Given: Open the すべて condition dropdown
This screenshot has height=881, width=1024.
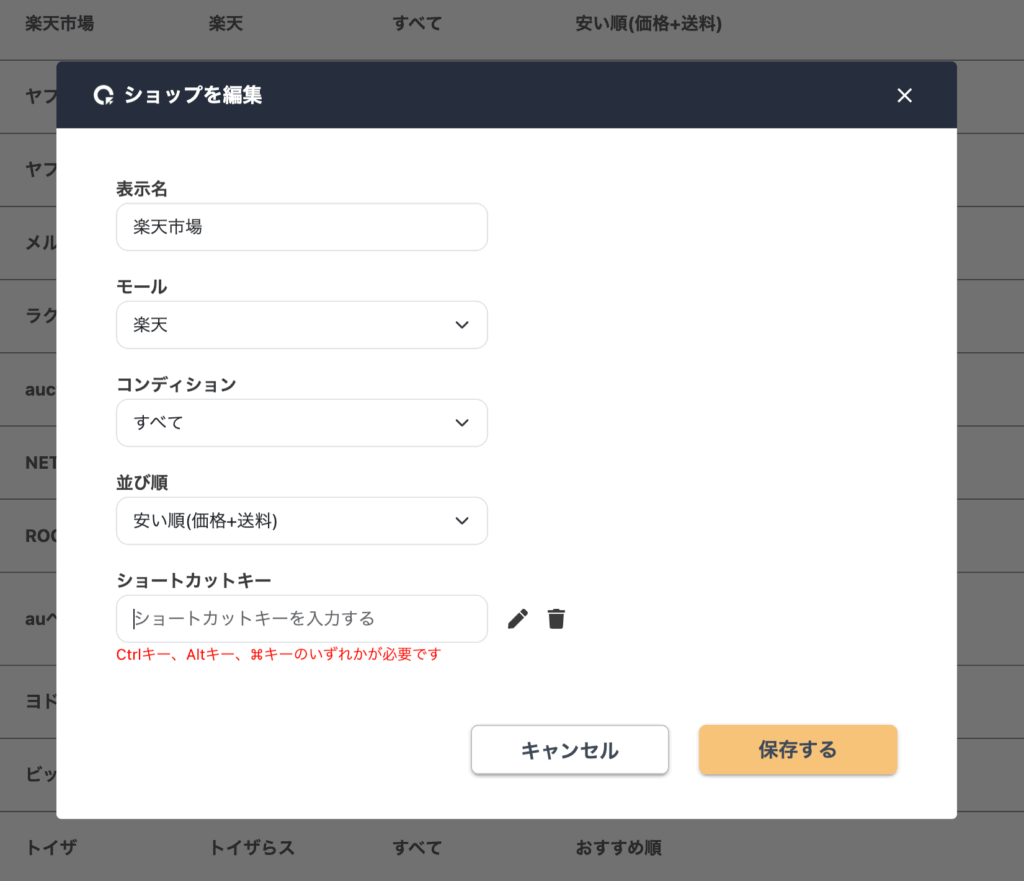Looking at the screenshot, I should (x=302, y=423).
